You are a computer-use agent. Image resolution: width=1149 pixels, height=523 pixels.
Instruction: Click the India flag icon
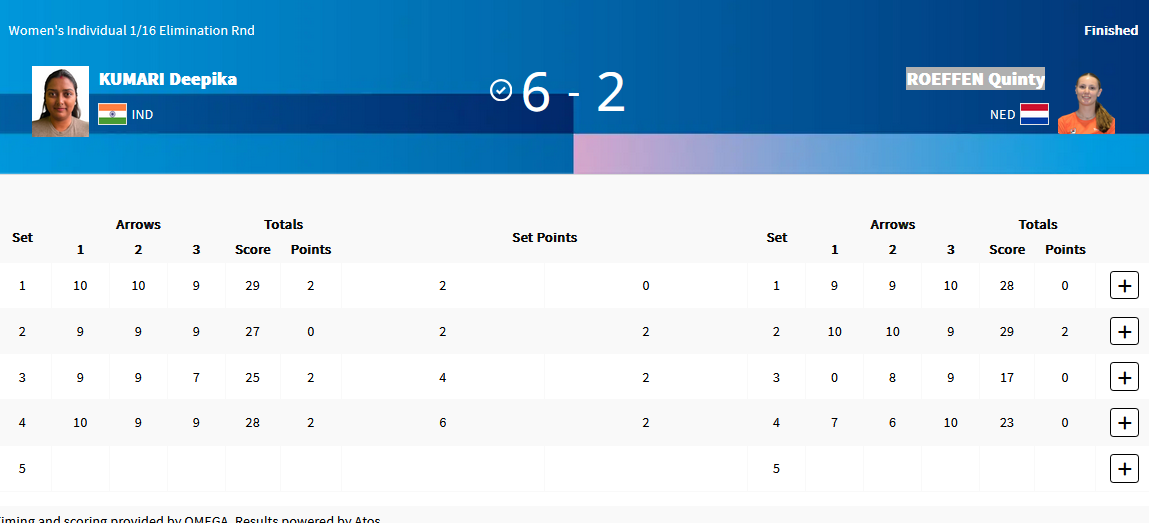coord(112,114)
